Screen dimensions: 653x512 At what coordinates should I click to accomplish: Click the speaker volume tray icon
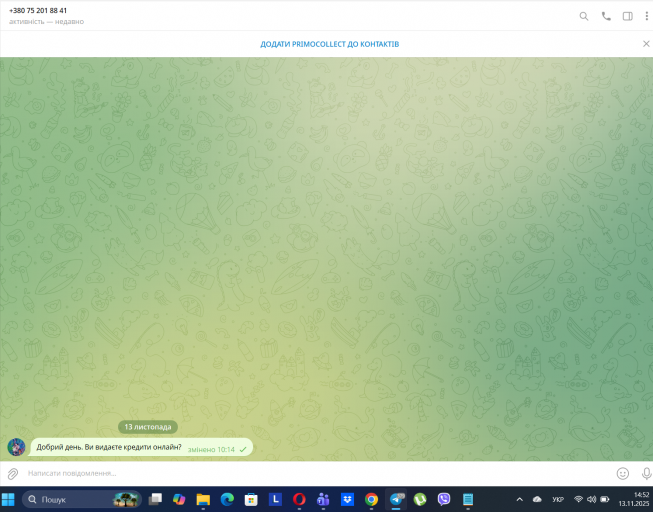[x=591, y=499]
